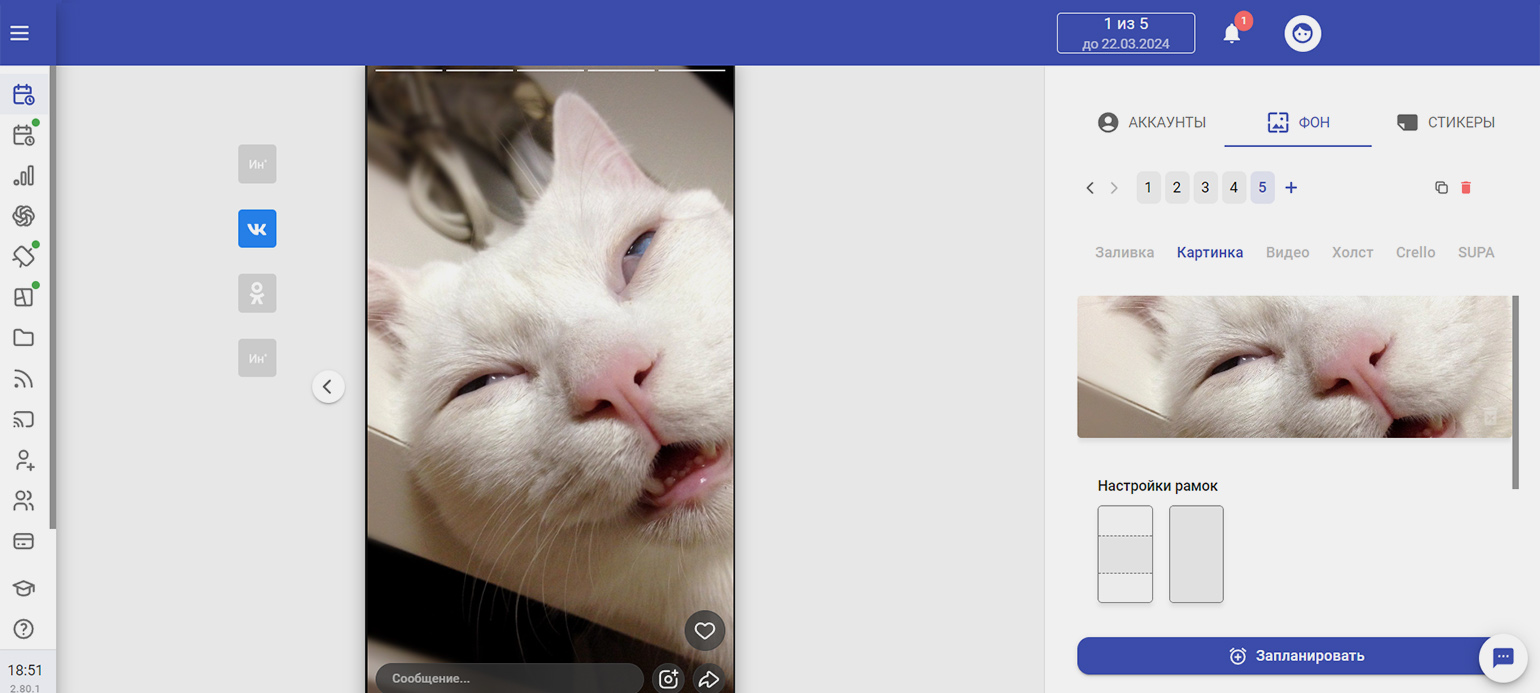This screenshot has width=1540, height=693.
Task: Click the 'Настройки рамок' label
Action: coord(1158,487)
